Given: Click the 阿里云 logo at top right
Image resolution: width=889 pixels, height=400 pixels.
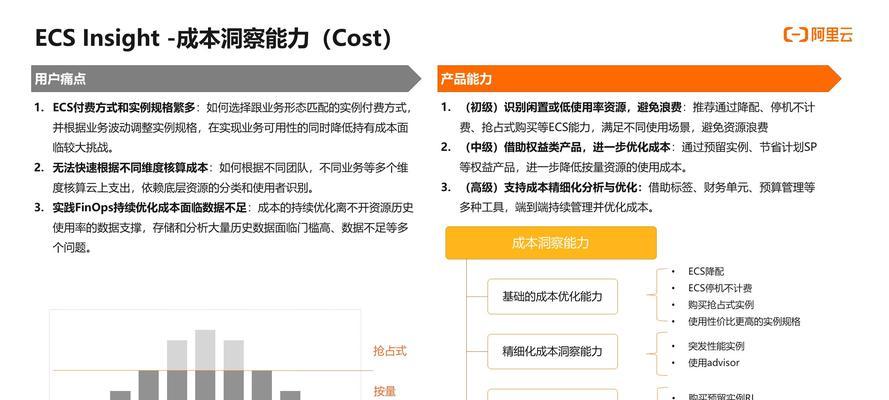Looking at the screenshot, I should click(x=818, y=35).
